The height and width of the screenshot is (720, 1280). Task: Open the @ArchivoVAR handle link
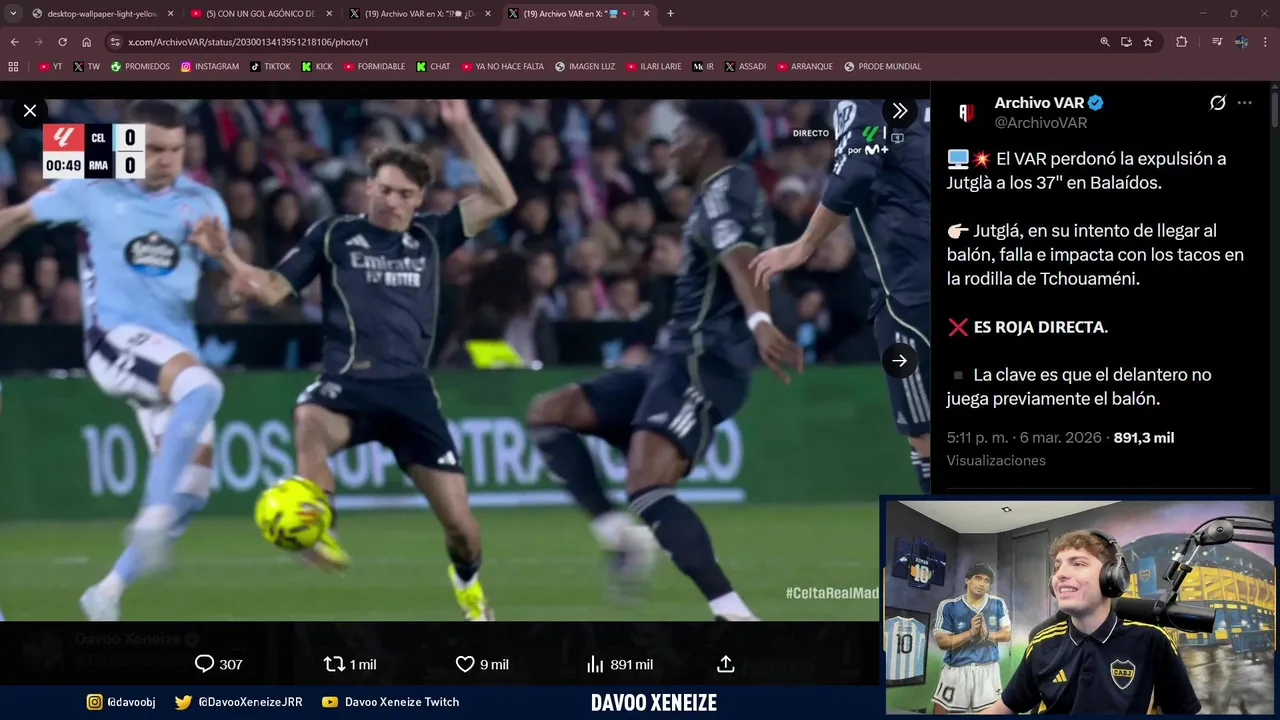point(1041,123)
